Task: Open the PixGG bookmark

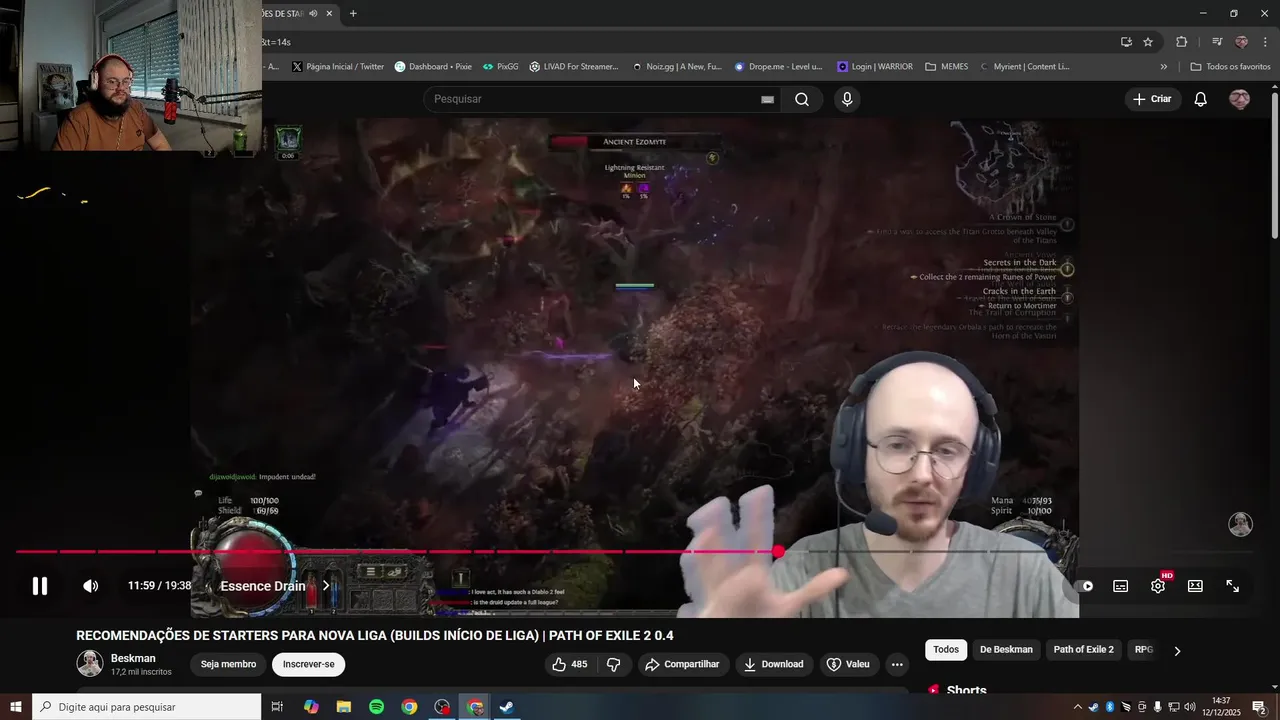Action: pos(501,67)
